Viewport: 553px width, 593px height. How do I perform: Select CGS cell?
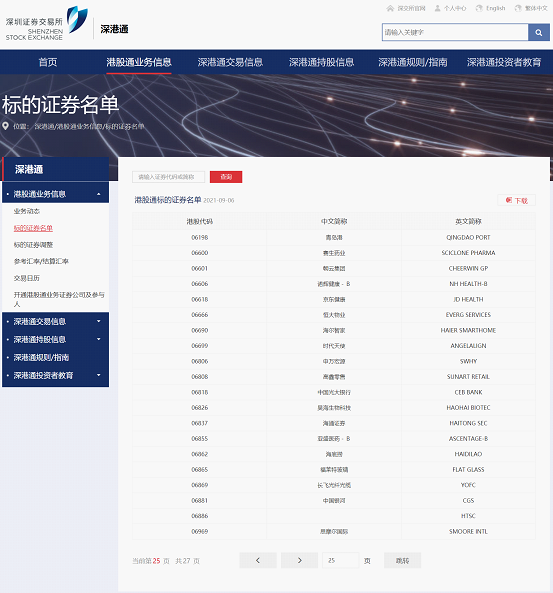[468, 500]
